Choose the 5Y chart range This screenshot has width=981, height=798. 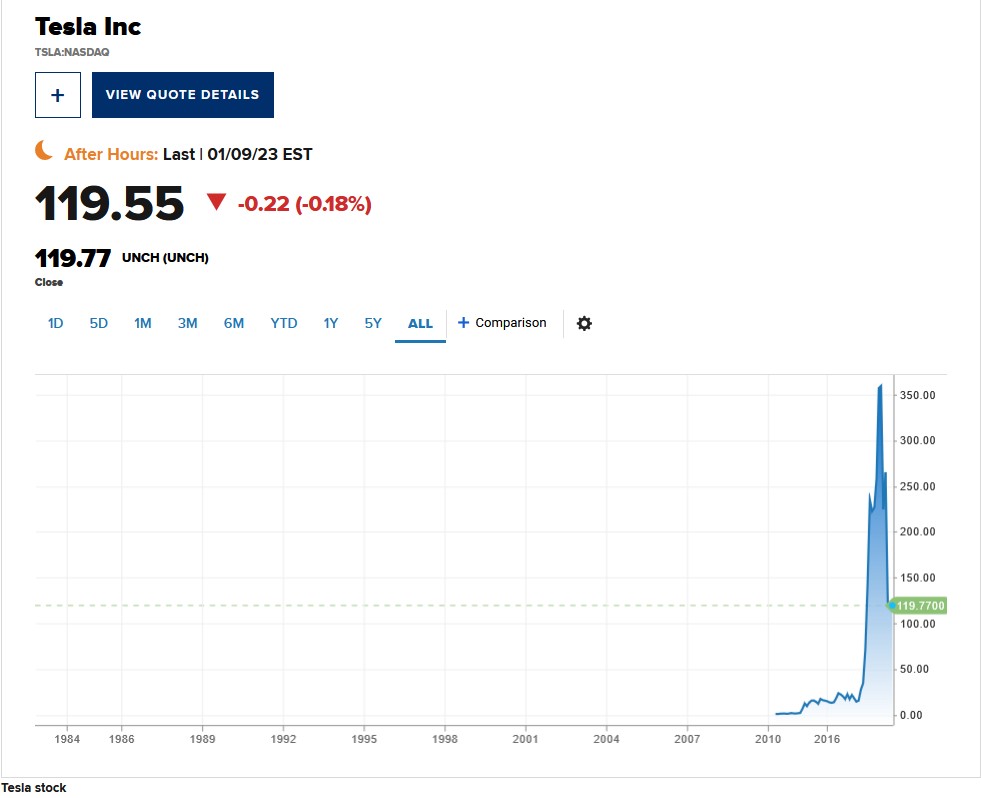373,324
